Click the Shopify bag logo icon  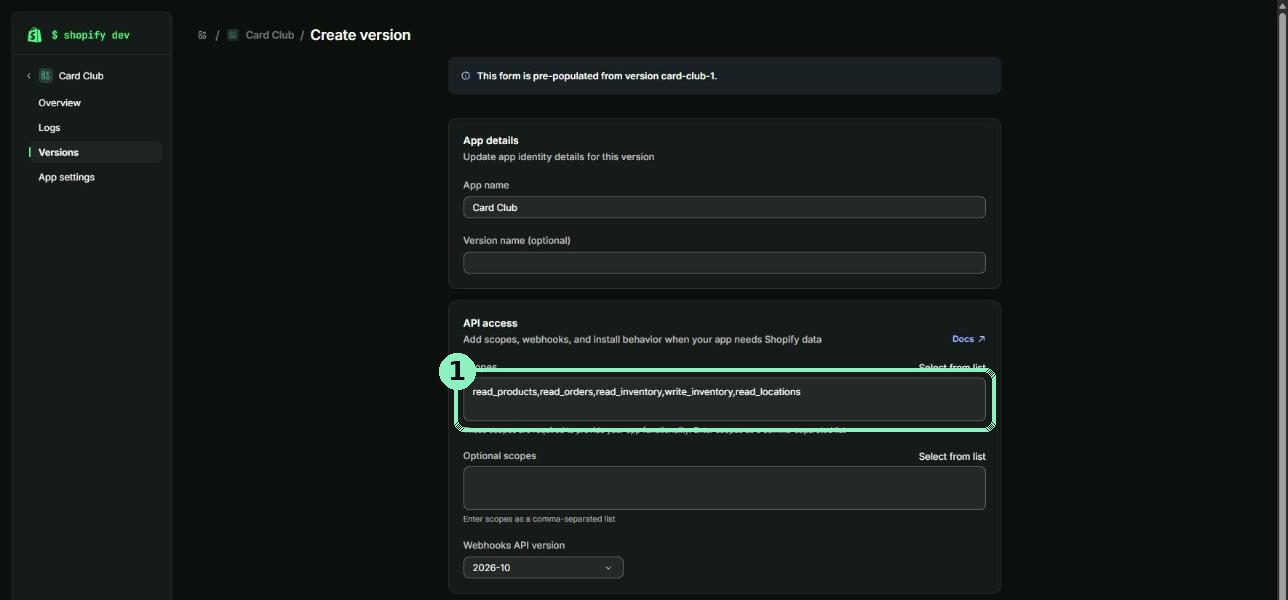click(34, 35)
